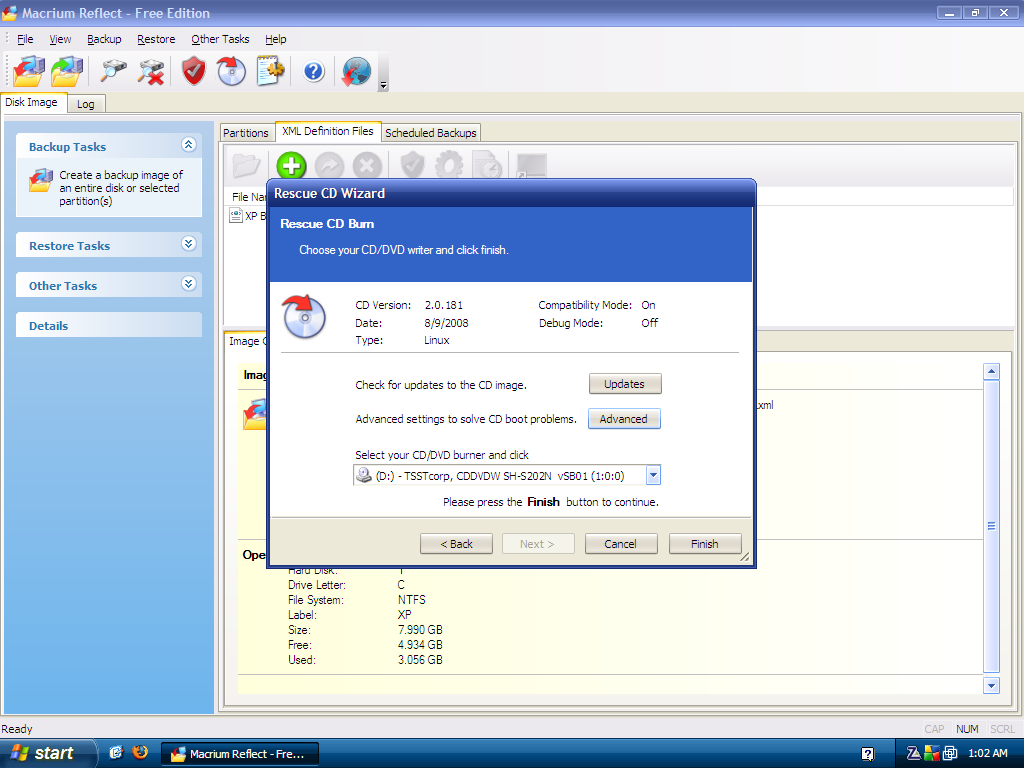The height and width of the screenshot is (768, 1024).
Task: Collapse the Backup Tasks panel
Action: [189, 145]
